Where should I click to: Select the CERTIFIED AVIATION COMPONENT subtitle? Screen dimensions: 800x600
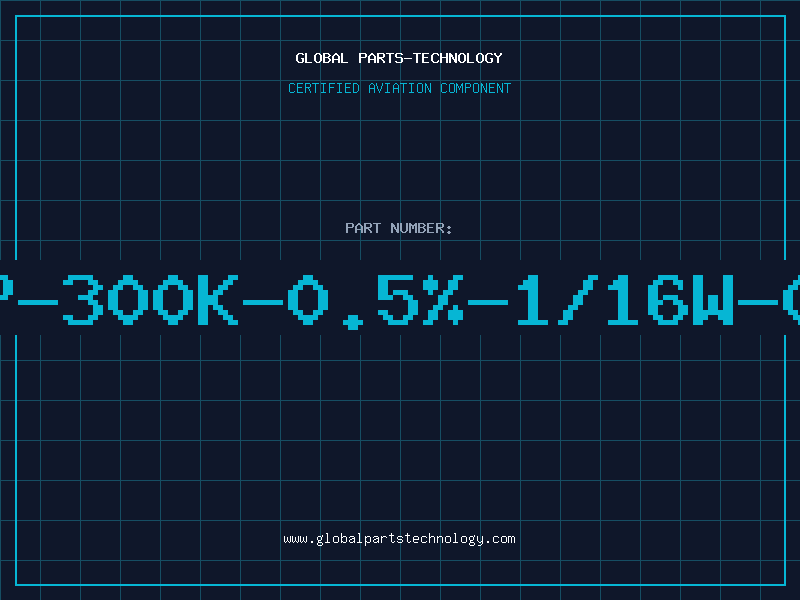click(x=399, y=88)
